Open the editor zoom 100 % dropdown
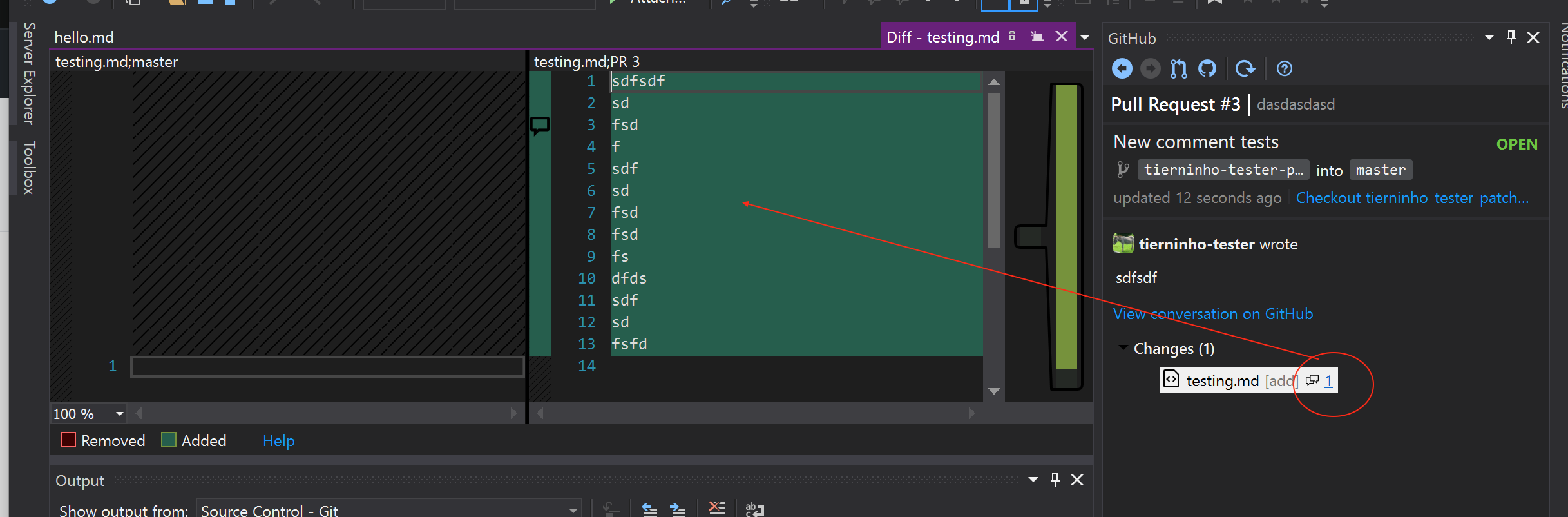Screen dimensions: 1568x517 [x=119, y=414]
